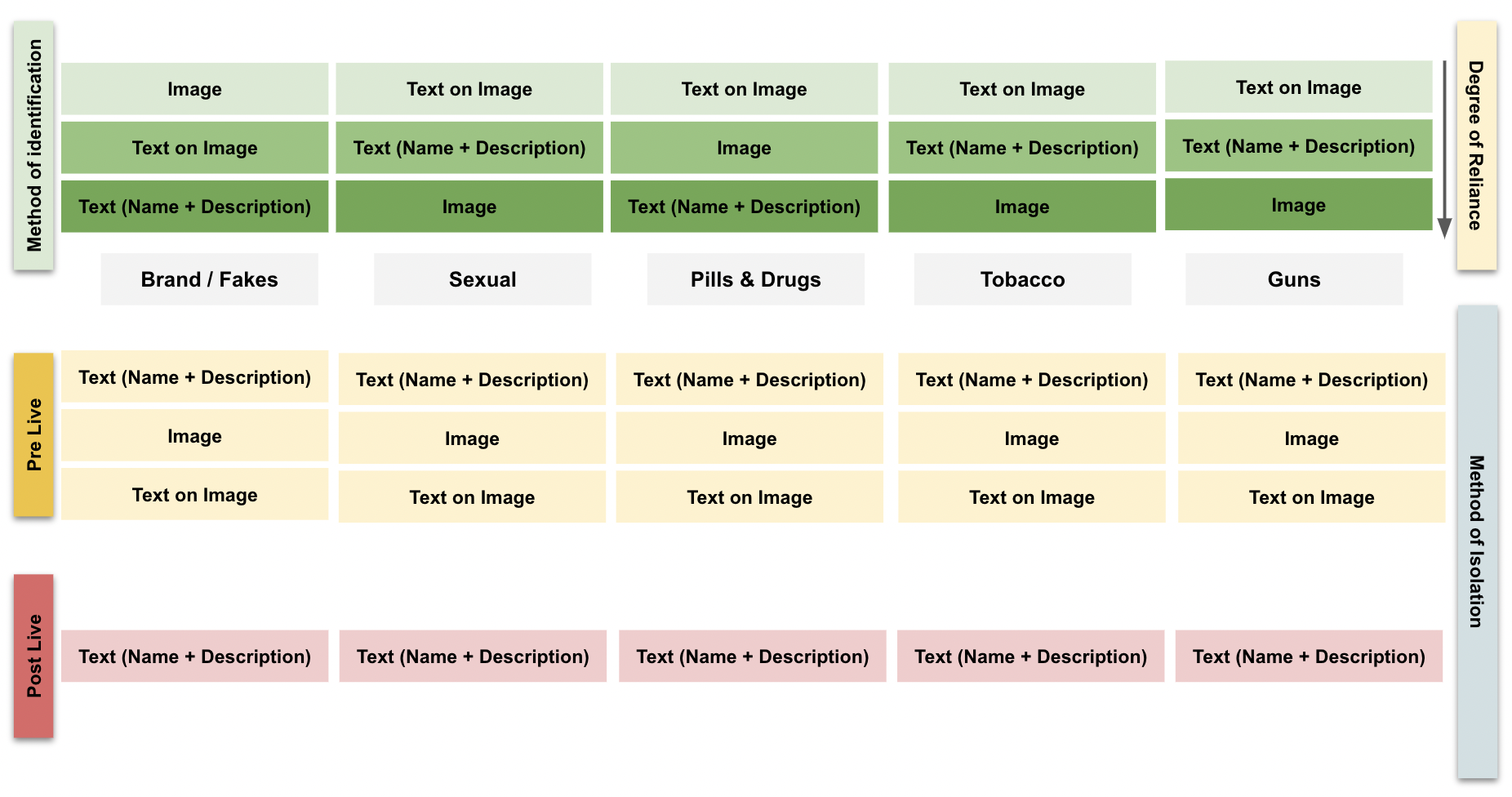Click the Method of Isolation side label
Image resolution: width=1512 pixels, height=797 pixels.
(1476, 541)
